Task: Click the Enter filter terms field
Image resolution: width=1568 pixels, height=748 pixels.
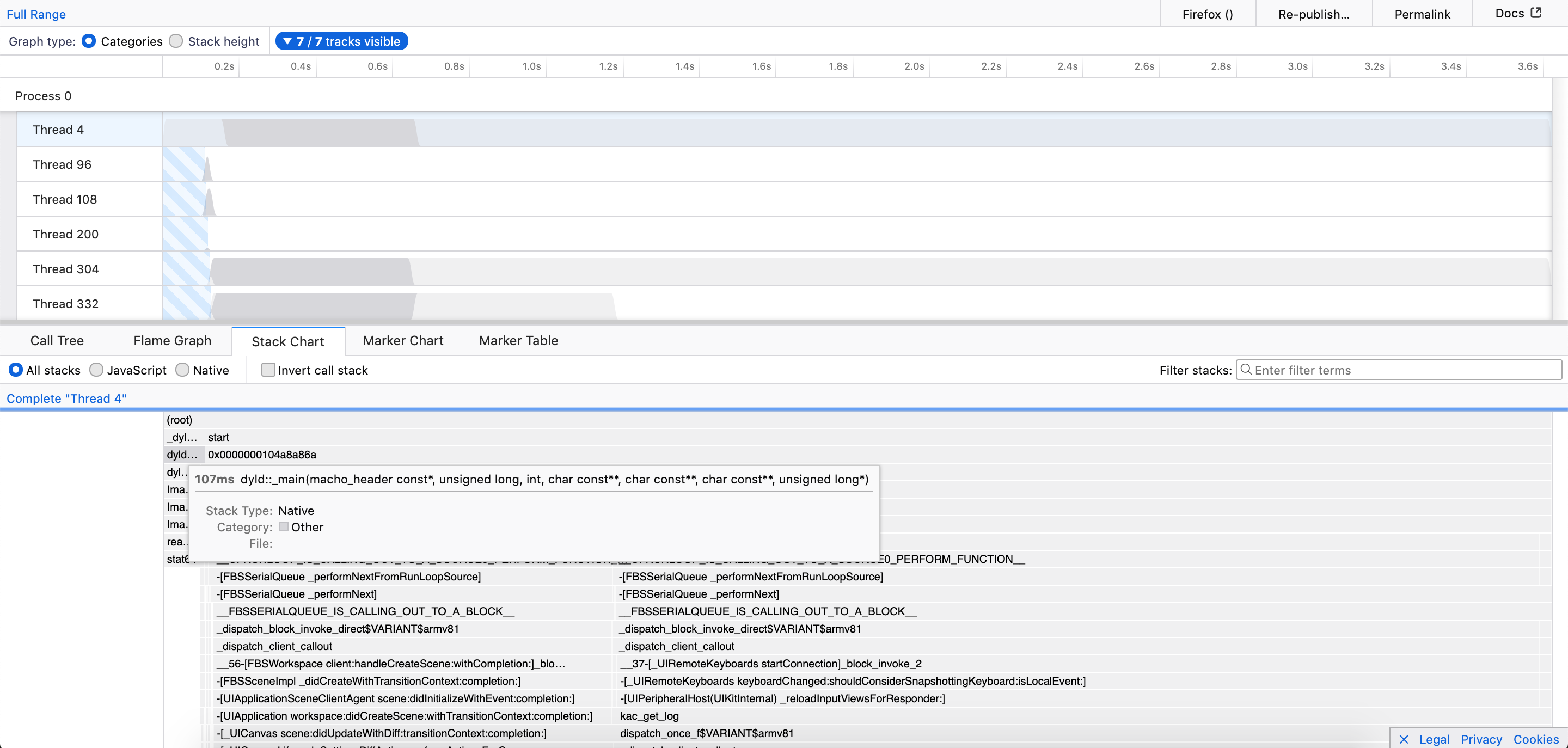Action: pos(1400,370)
